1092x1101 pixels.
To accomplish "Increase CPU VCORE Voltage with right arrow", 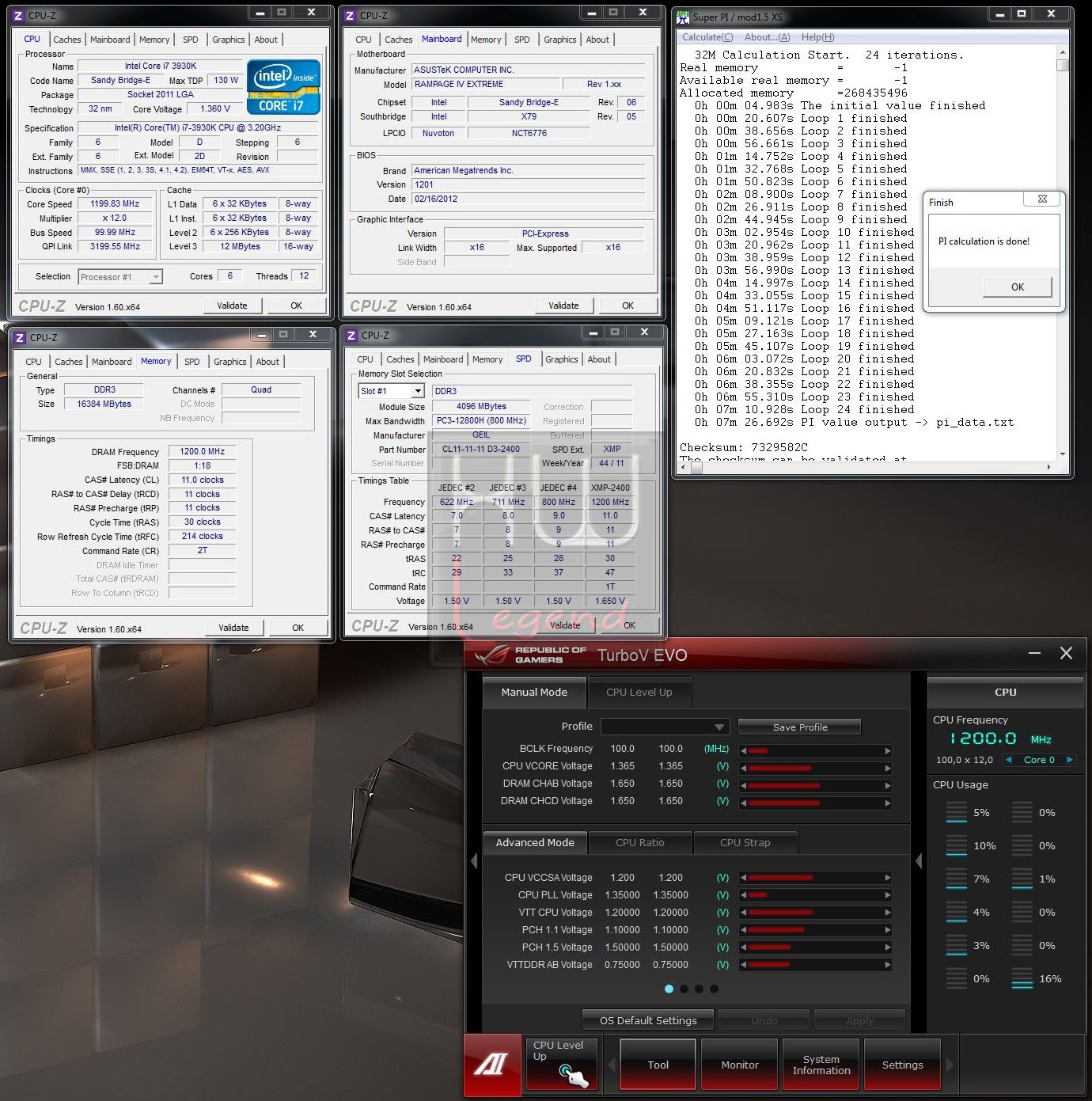I will 888,768.
